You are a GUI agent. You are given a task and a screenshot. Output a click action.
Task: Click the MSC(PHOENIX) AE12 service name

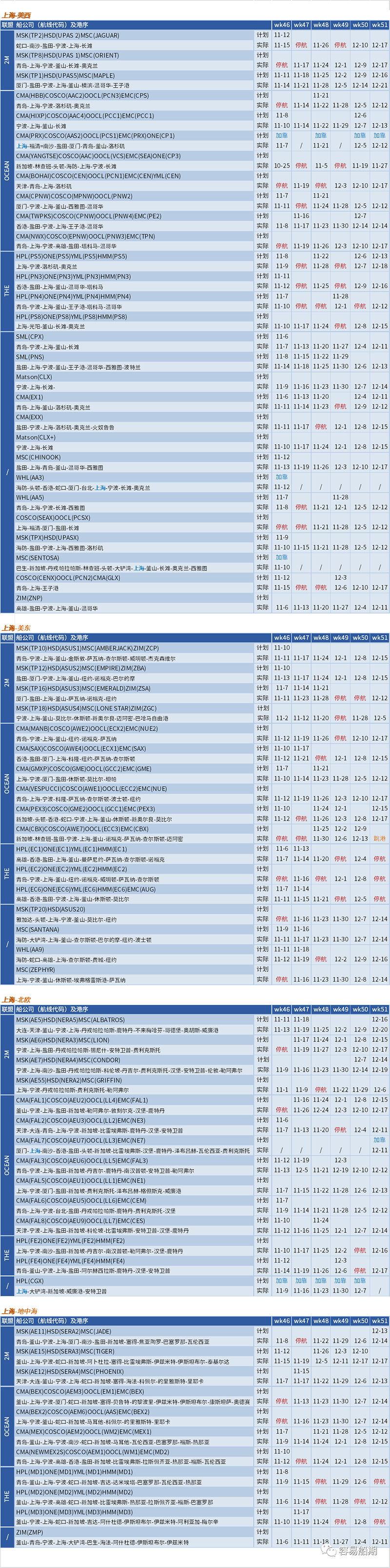(x=69, y=1371)
